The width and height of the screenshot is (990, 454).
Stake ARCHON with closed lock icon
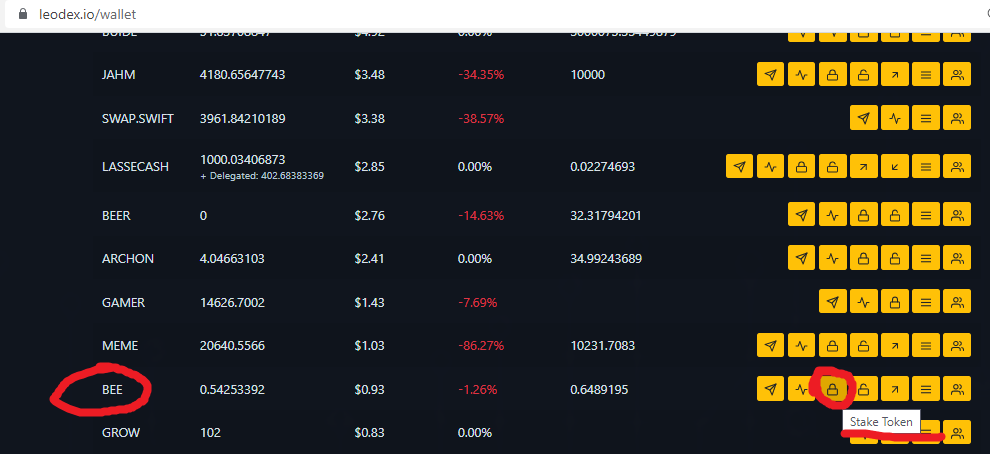(x=863, y=258)
